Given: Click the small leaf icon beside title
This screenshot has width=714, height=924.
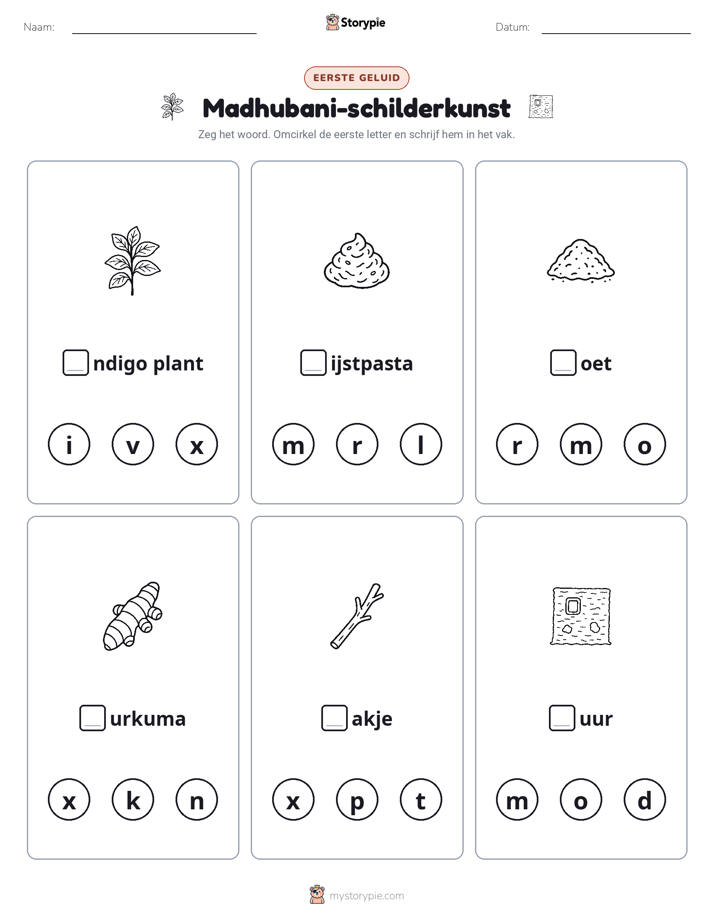Looking at the screenshot, I should 172,107.
